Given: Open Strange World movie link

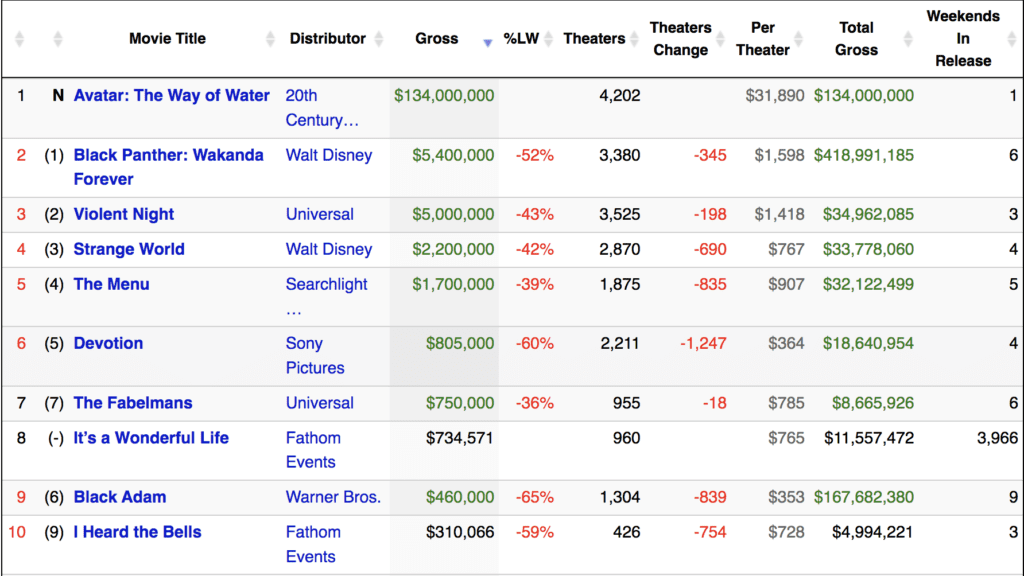Looking at the screenshot, I should 129,249.
